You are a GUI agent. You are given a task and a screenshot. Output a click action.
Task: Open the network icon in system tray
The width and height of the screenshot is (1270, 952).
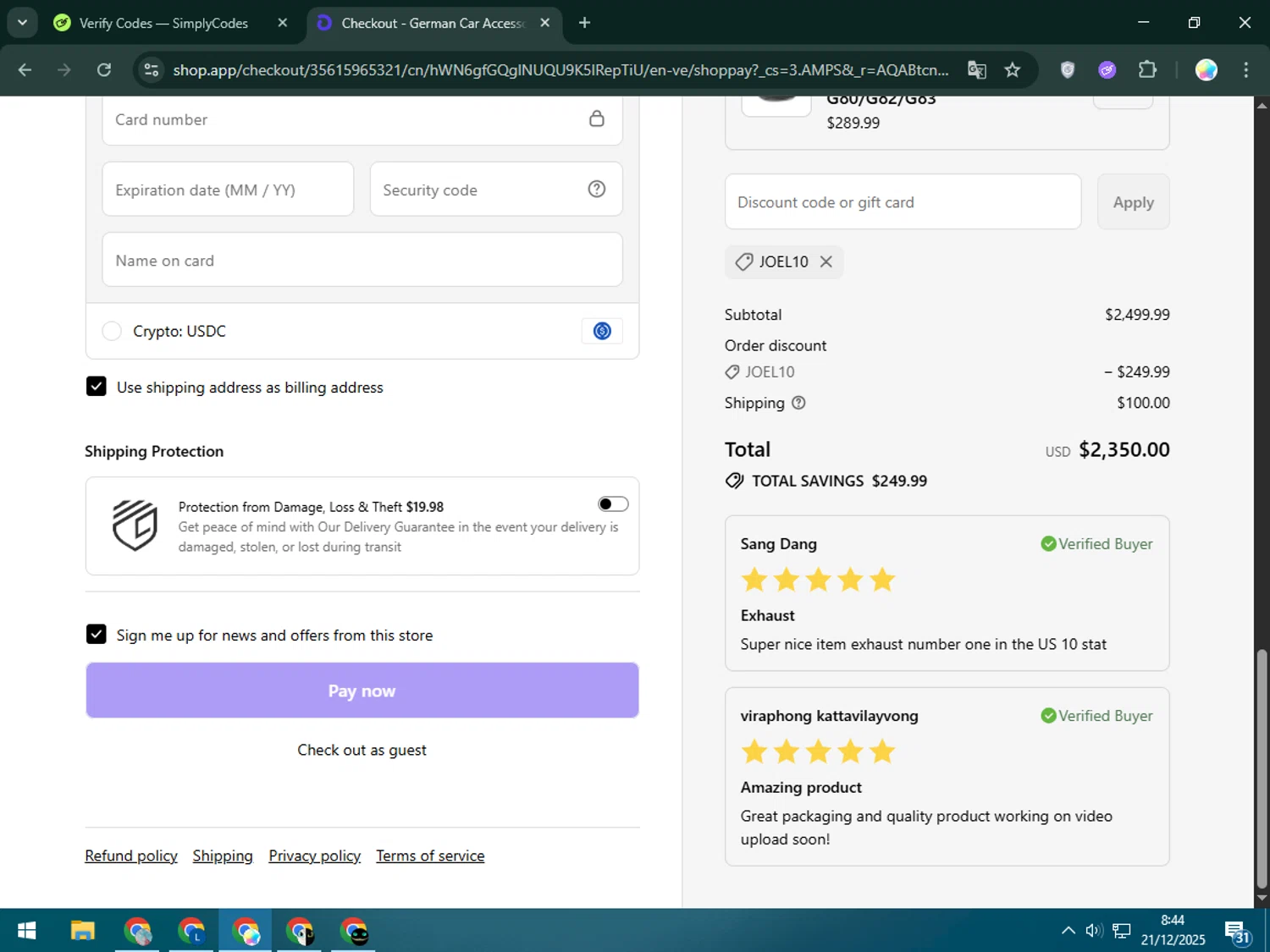[1122, 931]
